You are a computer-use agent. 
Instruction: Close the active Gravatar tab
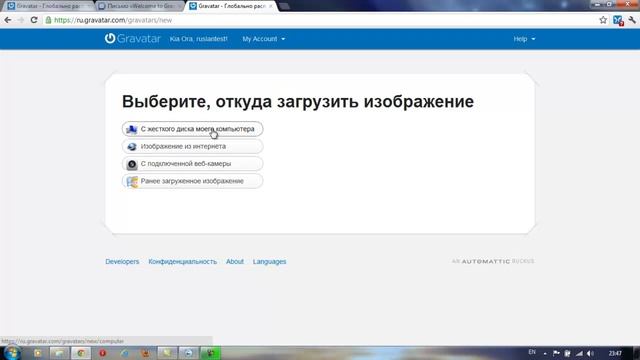pyautogui.click(x=270, y=6)
